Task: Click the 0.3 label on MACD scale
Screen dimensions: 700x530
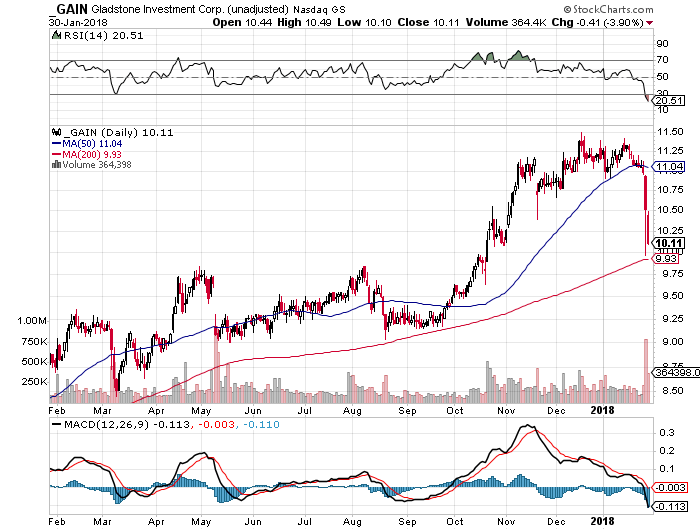Action: 667,432
